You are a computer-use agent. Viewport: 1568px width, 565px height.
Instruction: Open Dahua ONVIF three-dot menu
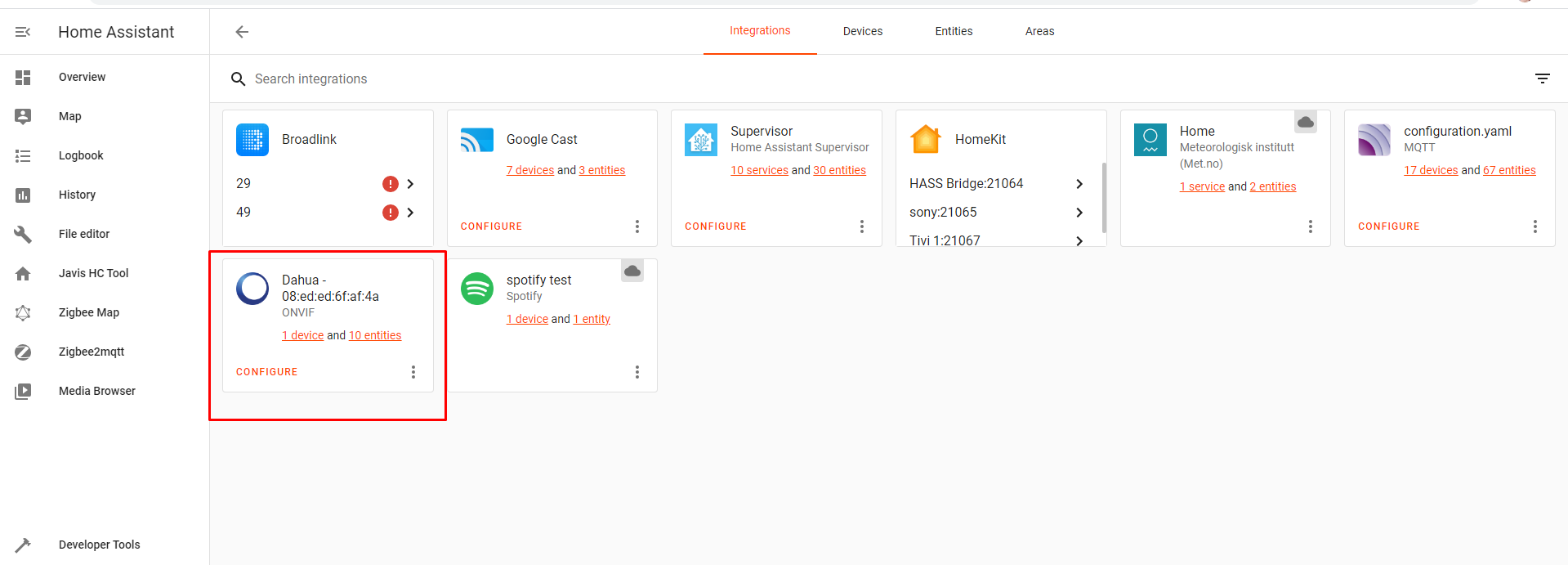413,372
